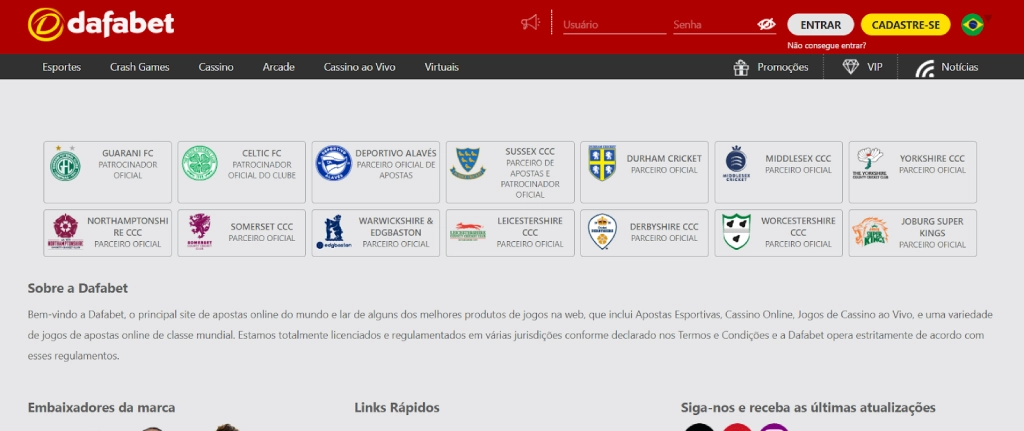This screenshot has width=1024, height=431.
Task: Click the Northamptonshire CCC logo
Action: (x=65, y=232)
